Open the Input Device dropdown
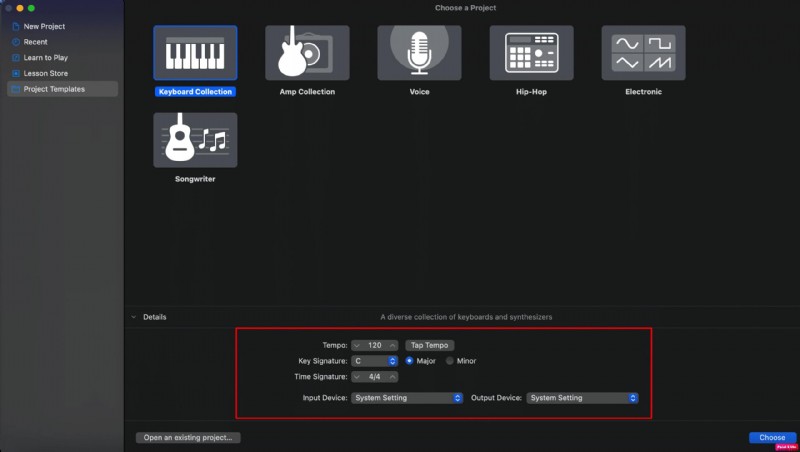The width and height of the screenshot is (800, 452). point(407,398)
